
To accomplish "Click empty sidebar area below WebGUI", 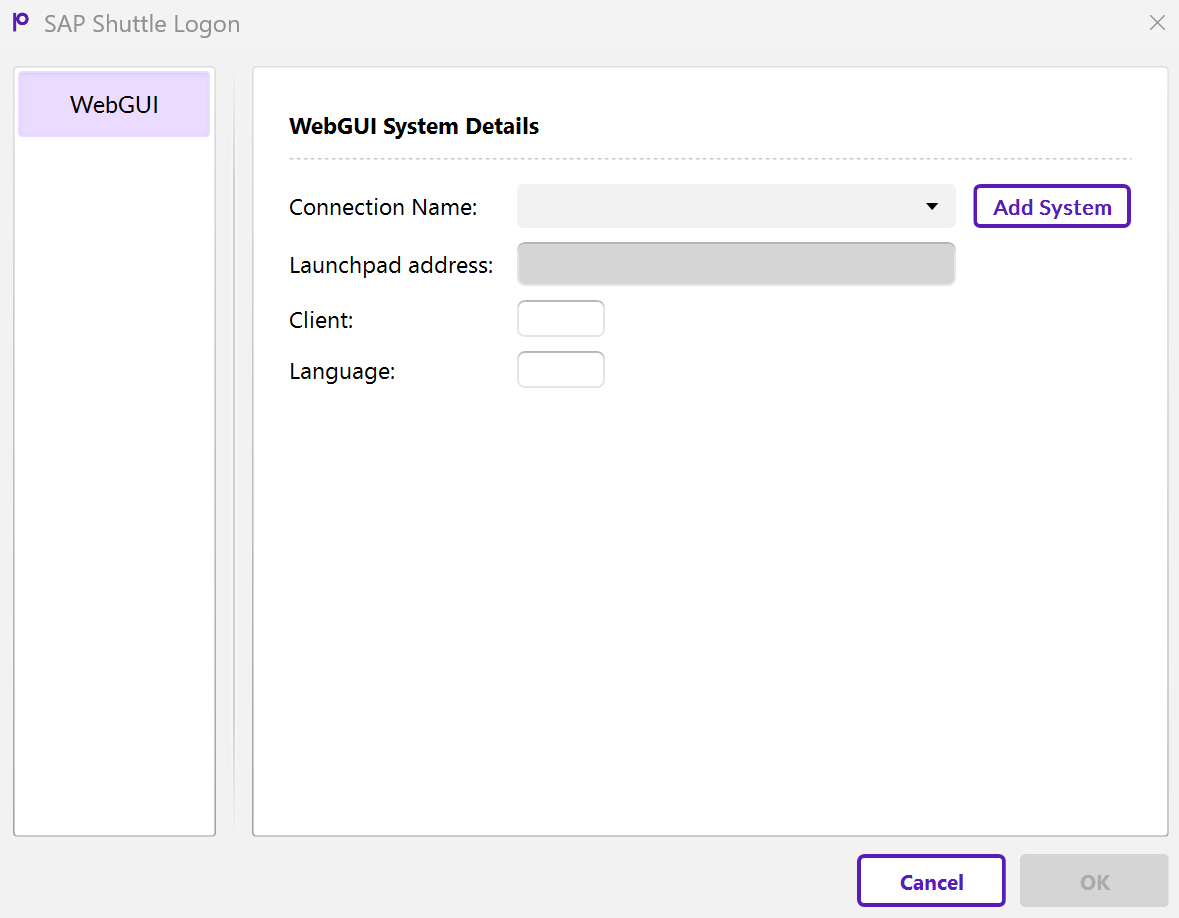I will (114, 480).
